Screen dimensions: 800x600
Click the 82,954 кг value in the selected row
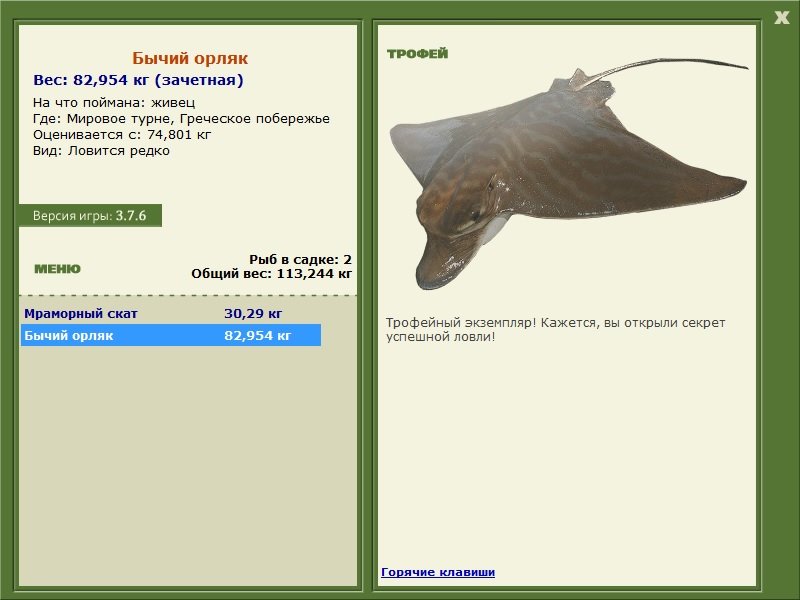coord(258,336)
